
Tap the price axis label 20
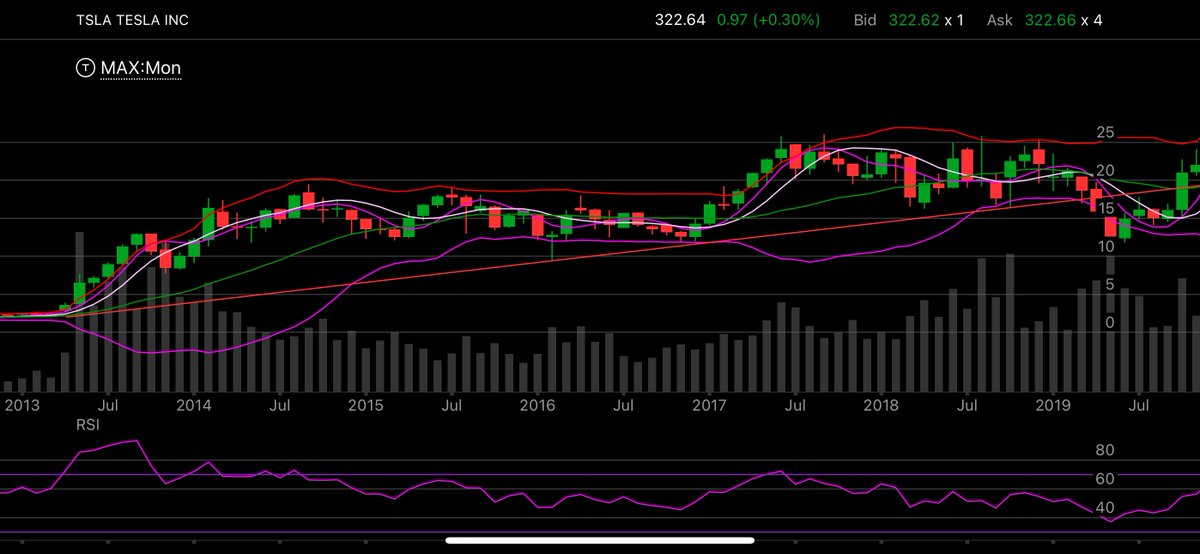click(x=1105, y=170)
